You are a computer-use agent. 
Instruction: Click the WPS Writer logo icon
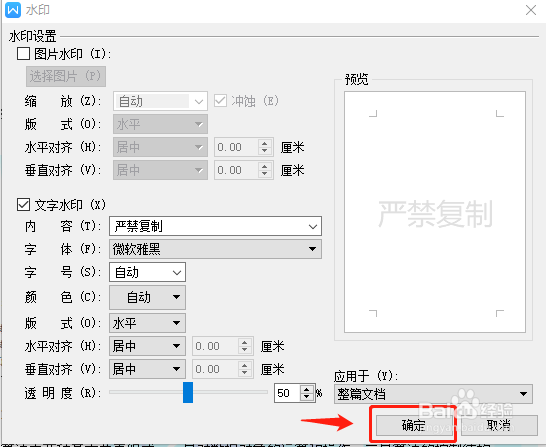click(13, 10)
